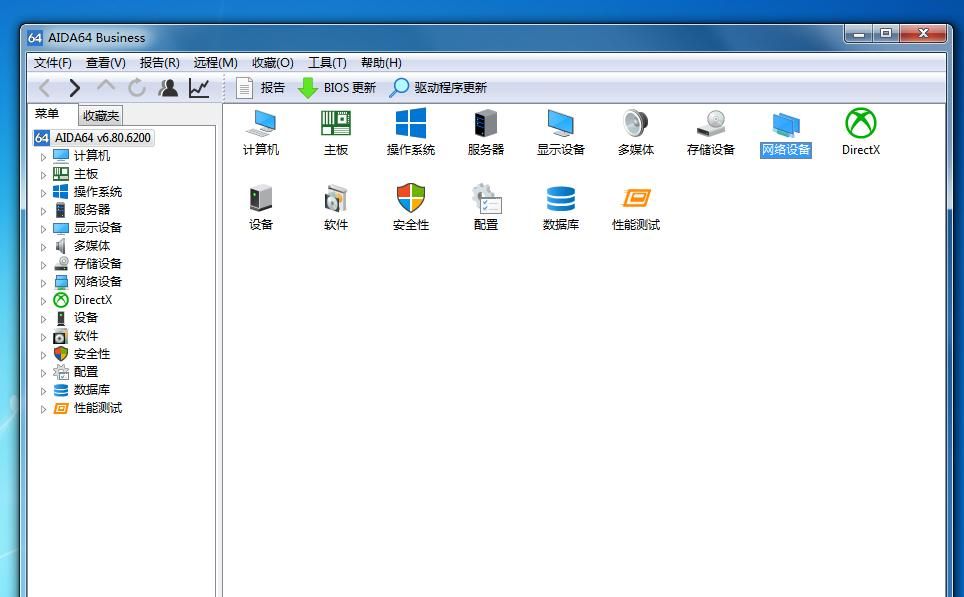Click the DirectX icon in main pane
964x597 pixels.
[860, 124]
